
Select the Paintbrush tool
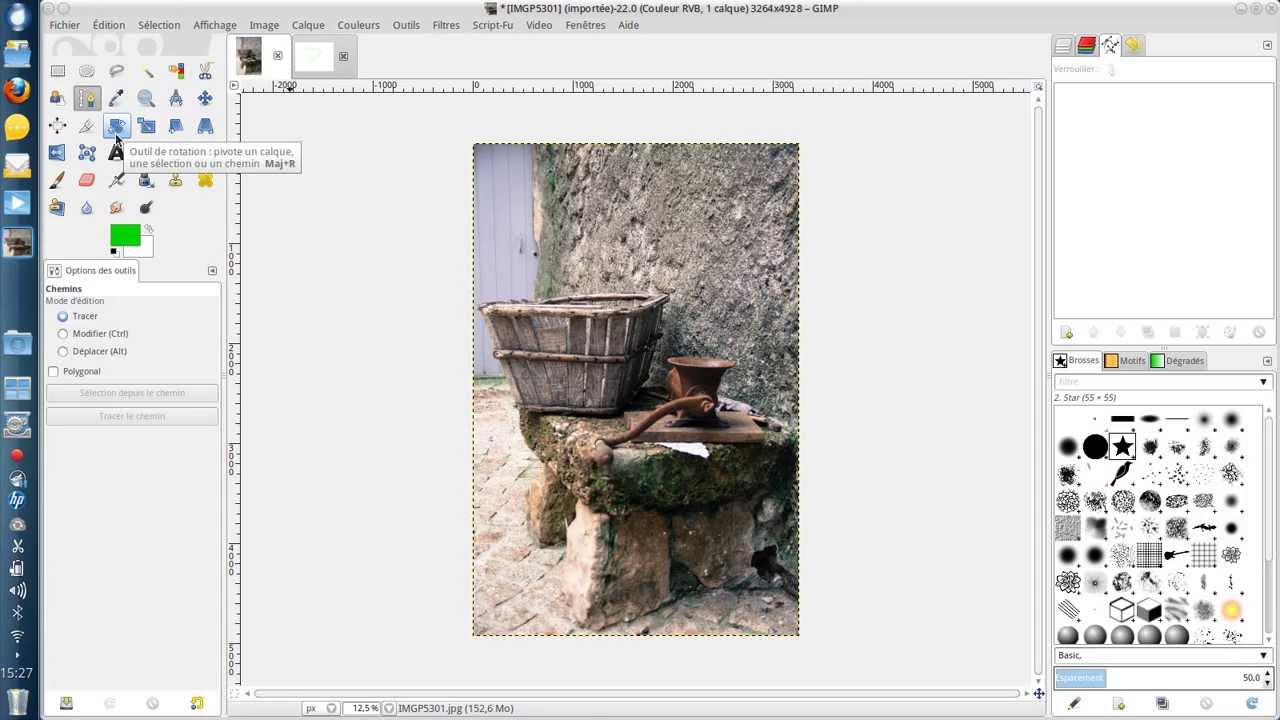point(58,180)
